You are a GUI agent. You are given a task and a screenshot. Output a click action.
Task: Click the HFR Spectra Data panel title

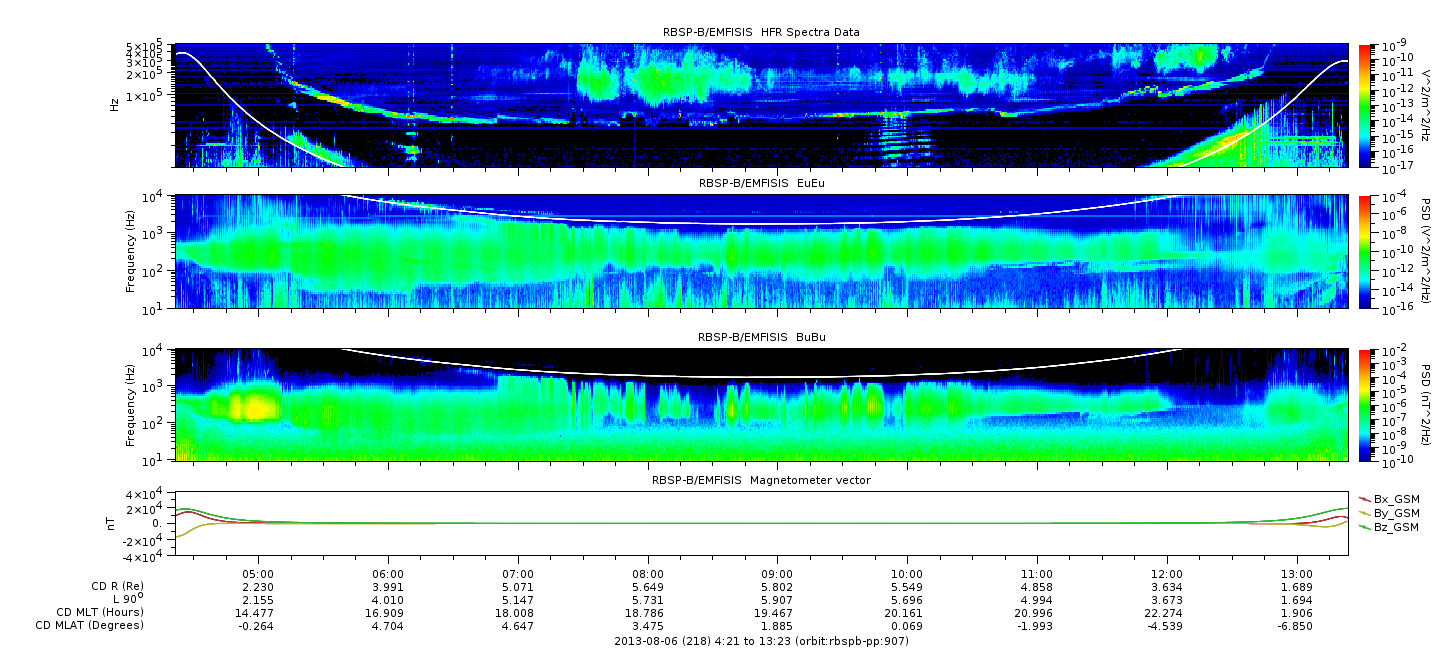761,32
